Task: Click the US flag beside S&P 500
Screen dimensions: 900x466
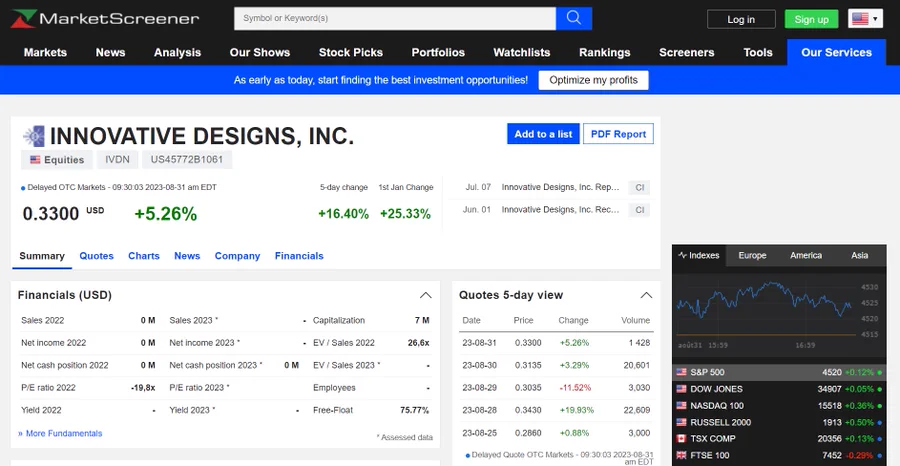Action: [x=681, y=372]
